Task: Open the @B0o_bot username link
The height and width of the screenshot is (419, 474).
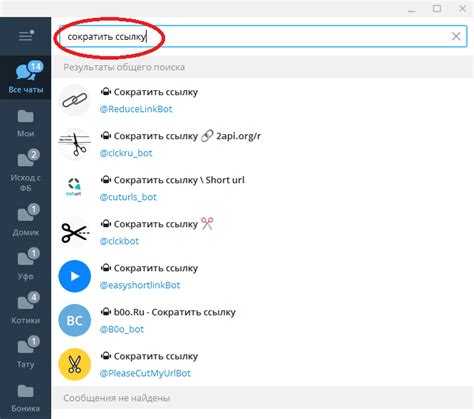Action: (122, 329)
